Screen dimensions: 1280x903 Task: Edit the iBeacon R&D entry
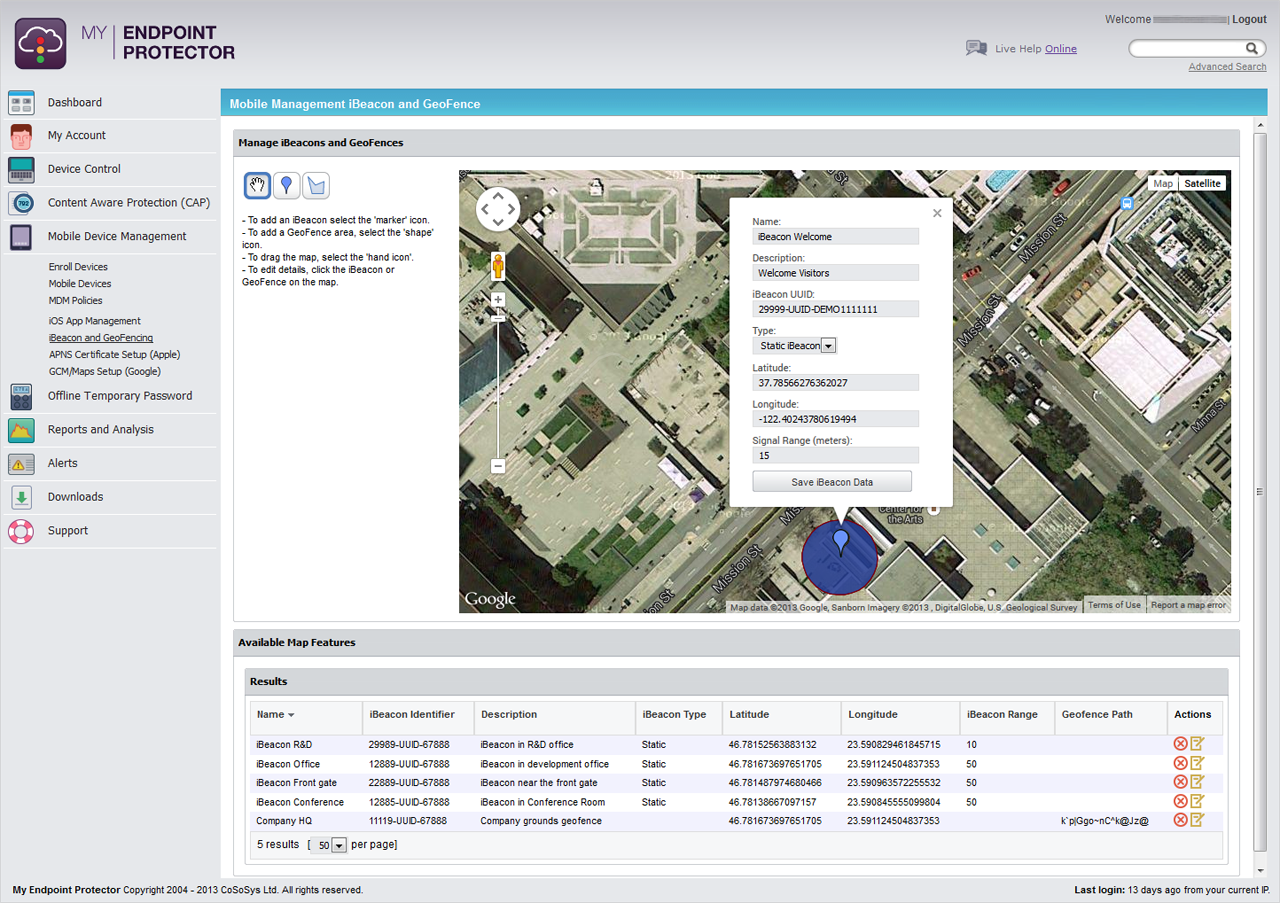(1197, 743)
